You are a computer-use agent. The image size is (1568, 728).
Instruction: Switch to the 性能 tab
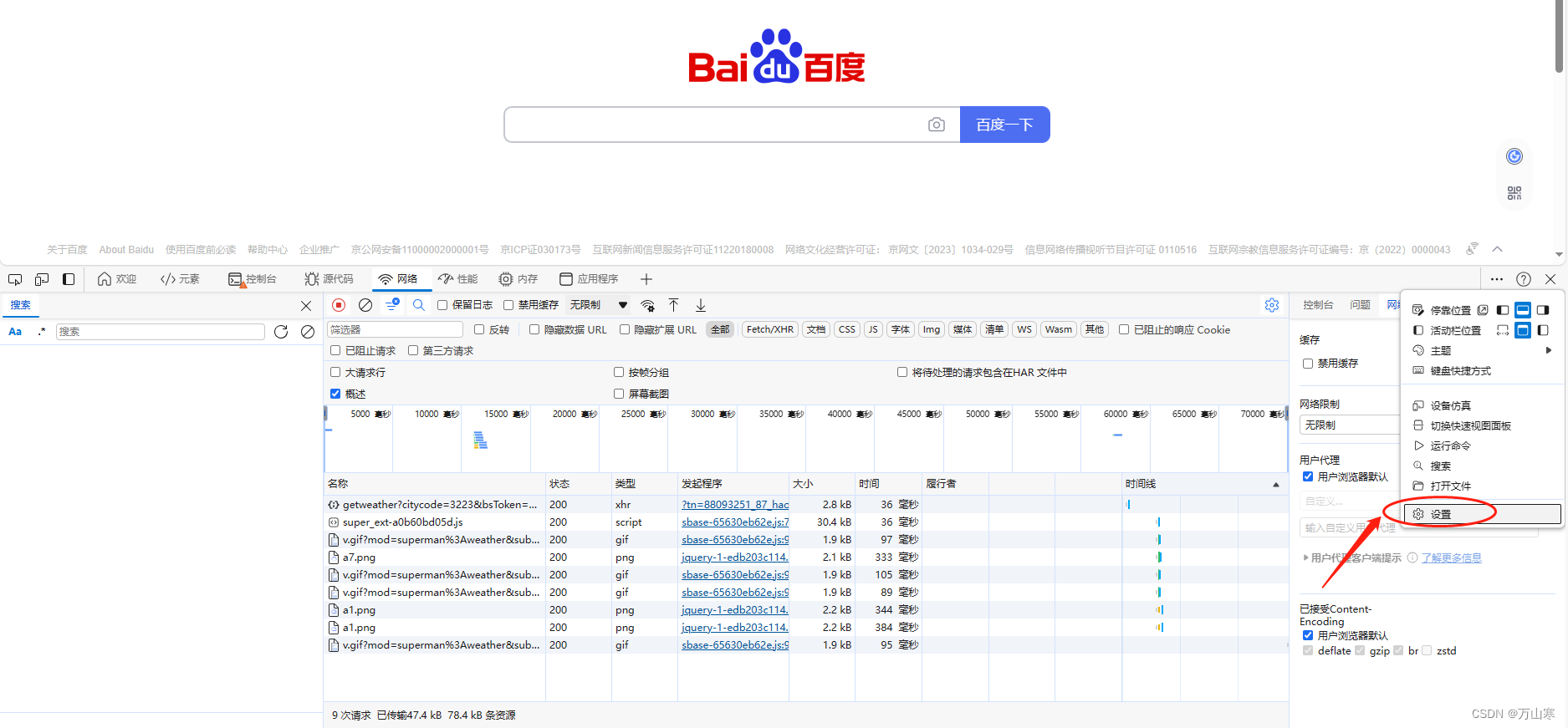pyautogui.click(x=458, y=279)
